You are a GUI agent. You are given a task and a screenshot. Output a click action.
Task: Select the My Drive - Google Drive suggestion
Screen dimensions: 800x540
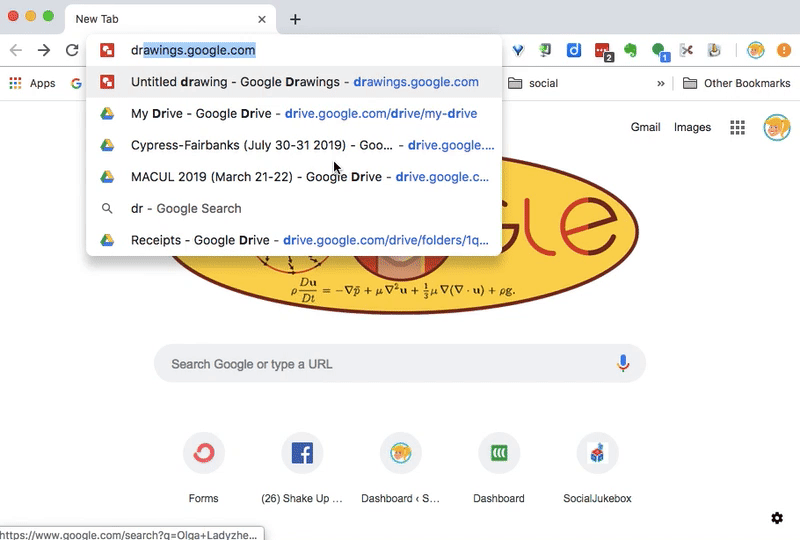pos(294,113)
